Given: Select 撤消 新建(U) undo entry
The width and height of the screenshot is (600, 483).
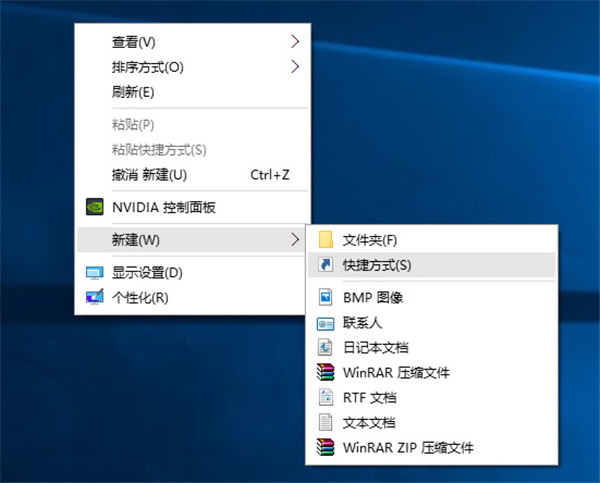Looking at the screenshot, I should pos(192,175).
